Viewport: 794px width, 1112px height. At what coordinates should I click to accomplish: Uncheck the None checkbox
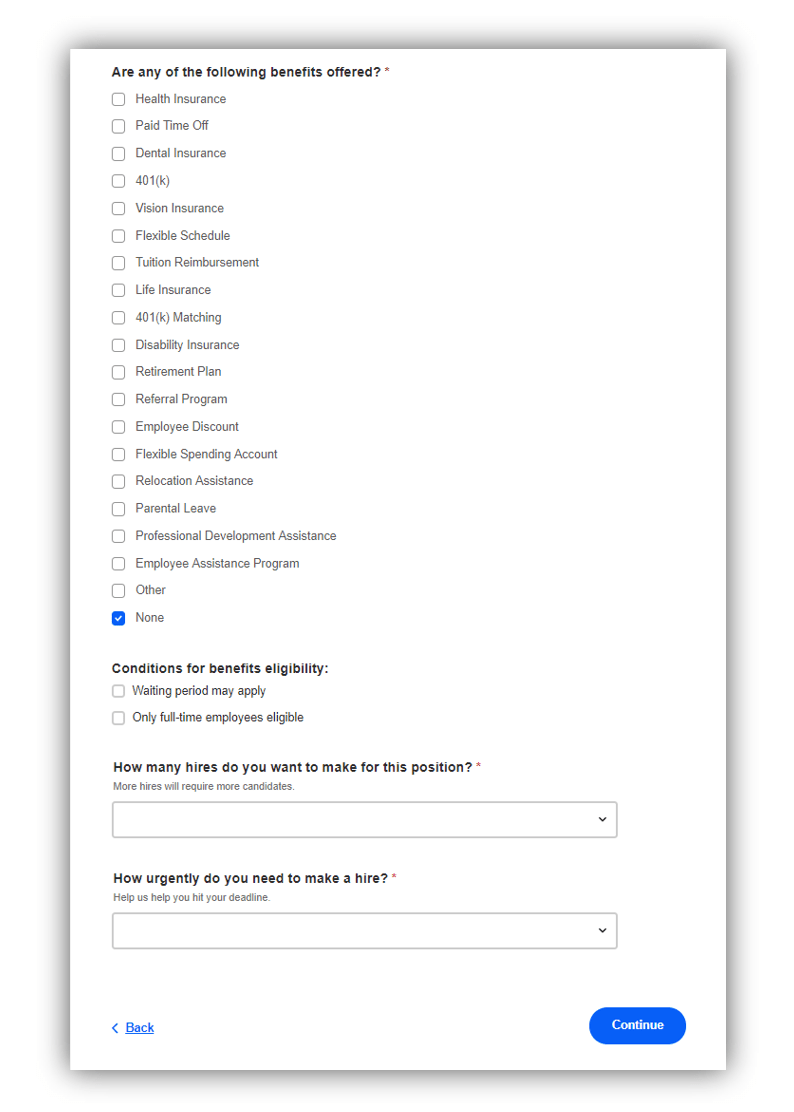[x=118, y=618]
